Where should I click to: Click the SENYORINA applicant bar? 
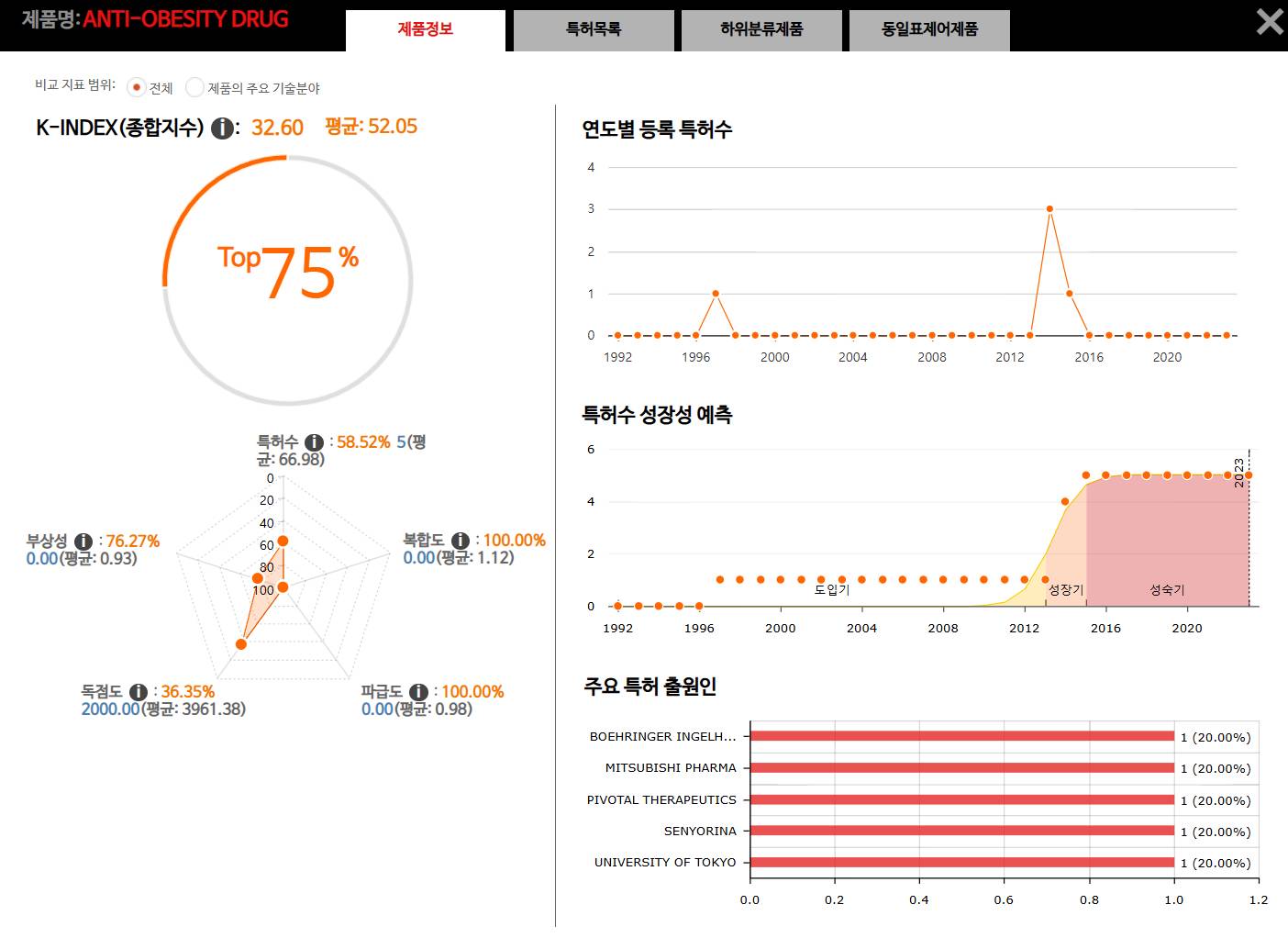point(961,831)
